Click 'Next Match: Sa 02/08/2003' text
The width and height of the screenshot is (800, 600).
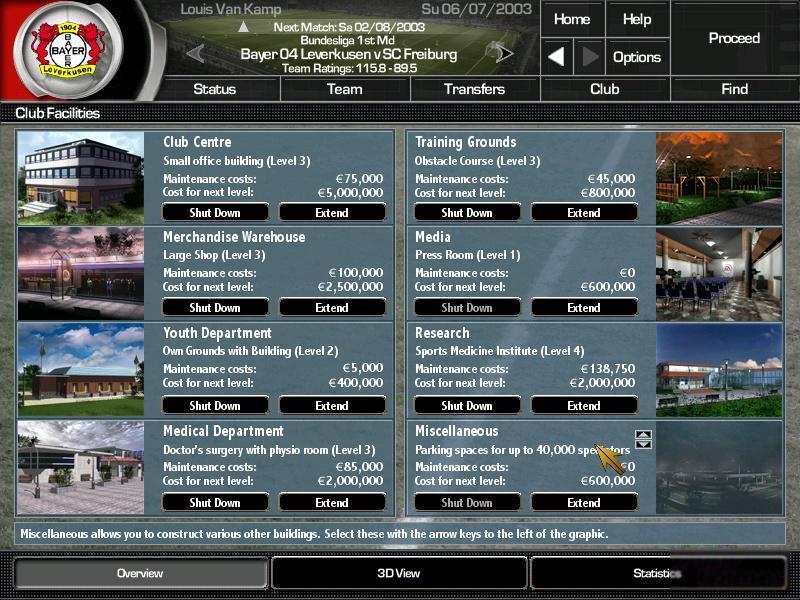349,27
